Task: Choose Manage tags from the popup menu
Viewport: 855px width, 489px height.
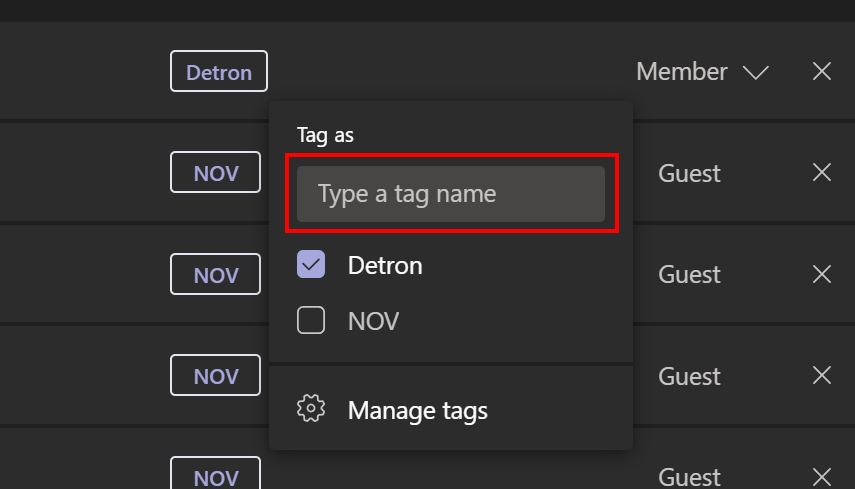Action: 418,410
